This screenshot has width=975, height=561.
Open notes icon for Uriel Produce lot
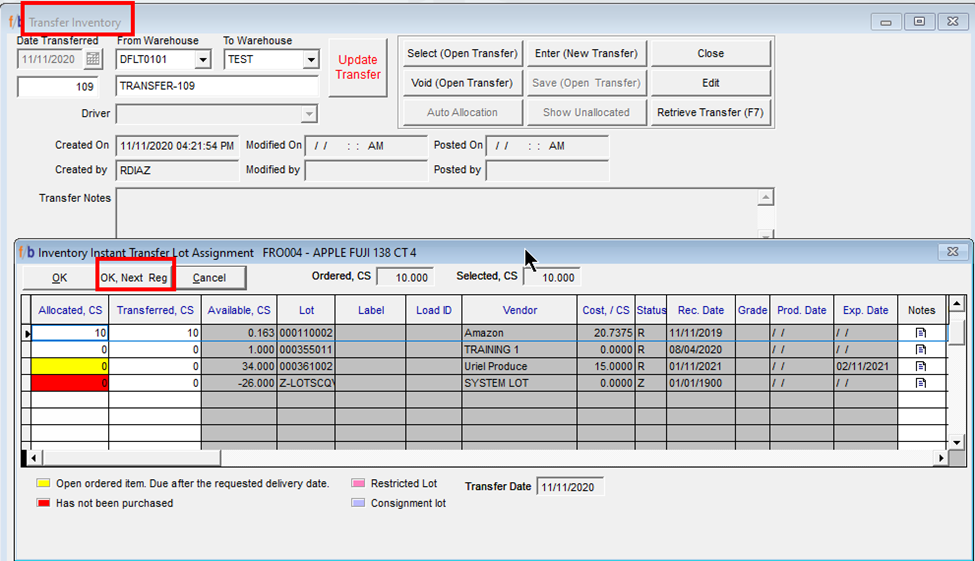[x=921, y=366]
